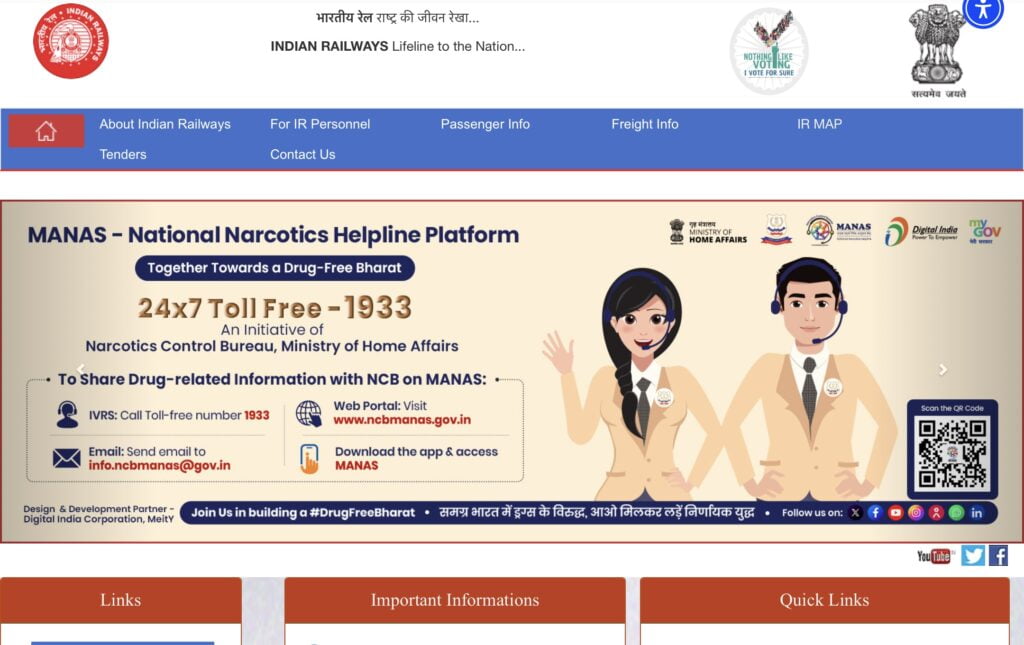Screen dimensions: 1024x645
Task: Click 24x7 Toll Free -1933 text
Action: click(x=274, y=307)
